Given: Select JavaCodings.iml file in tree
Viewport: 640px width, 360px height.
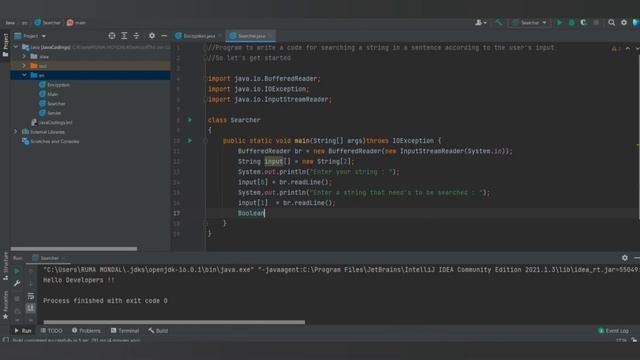Looking at the screenshot, I should tap(52, 122).
